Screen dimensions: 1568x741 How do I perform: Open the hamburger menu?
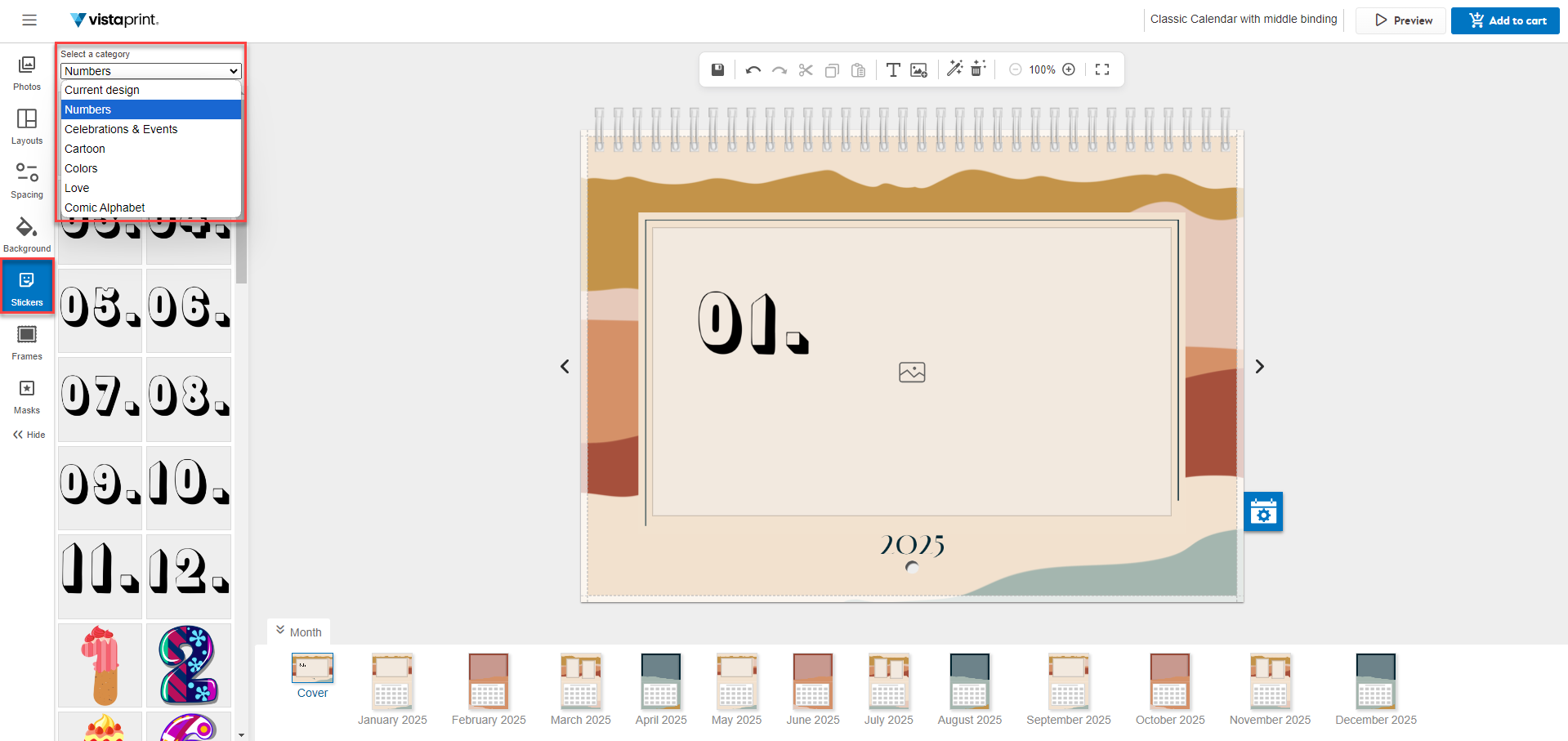click(29, 20)
